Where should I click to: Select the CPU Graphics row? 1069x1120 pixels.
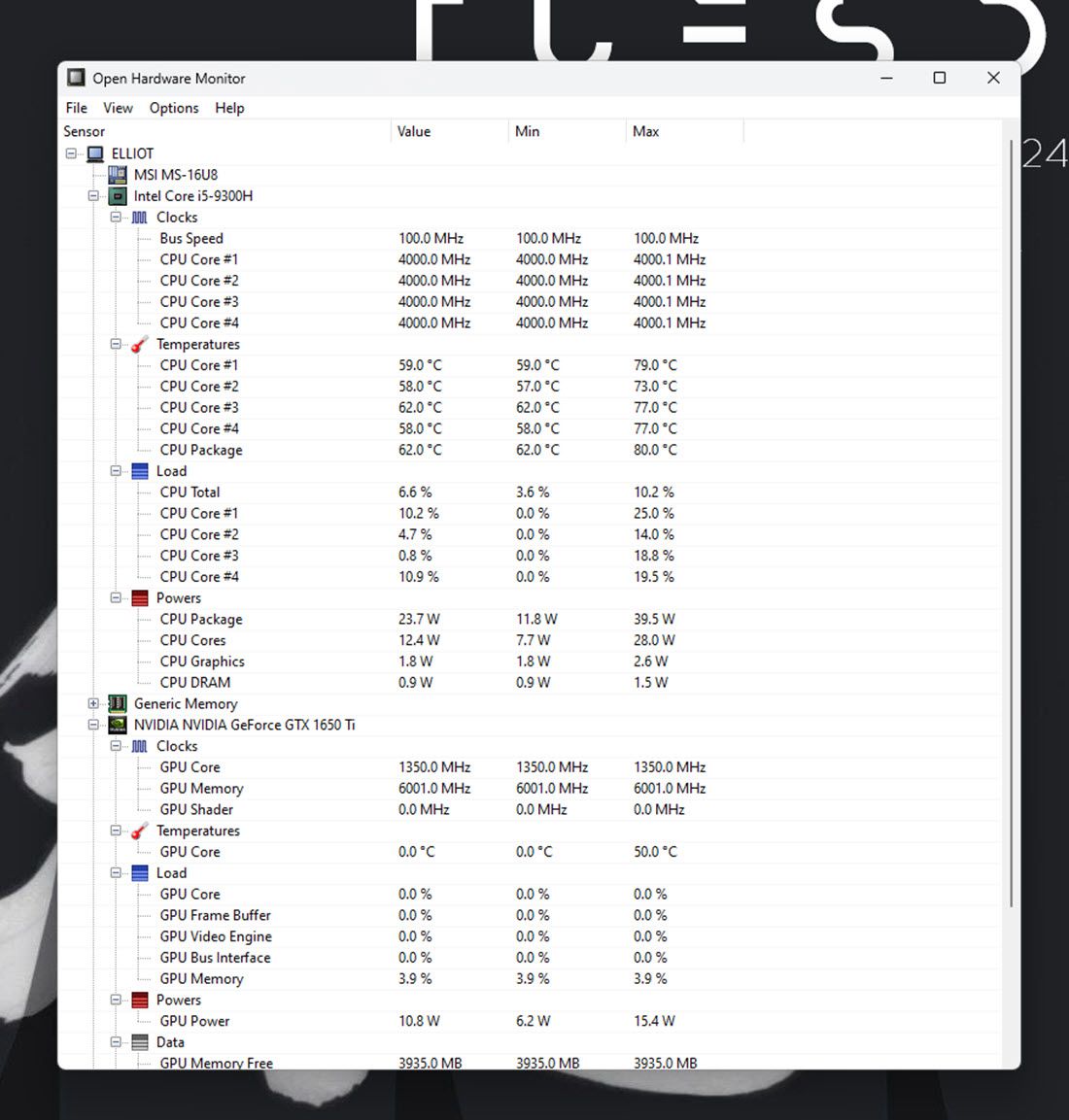529,662
